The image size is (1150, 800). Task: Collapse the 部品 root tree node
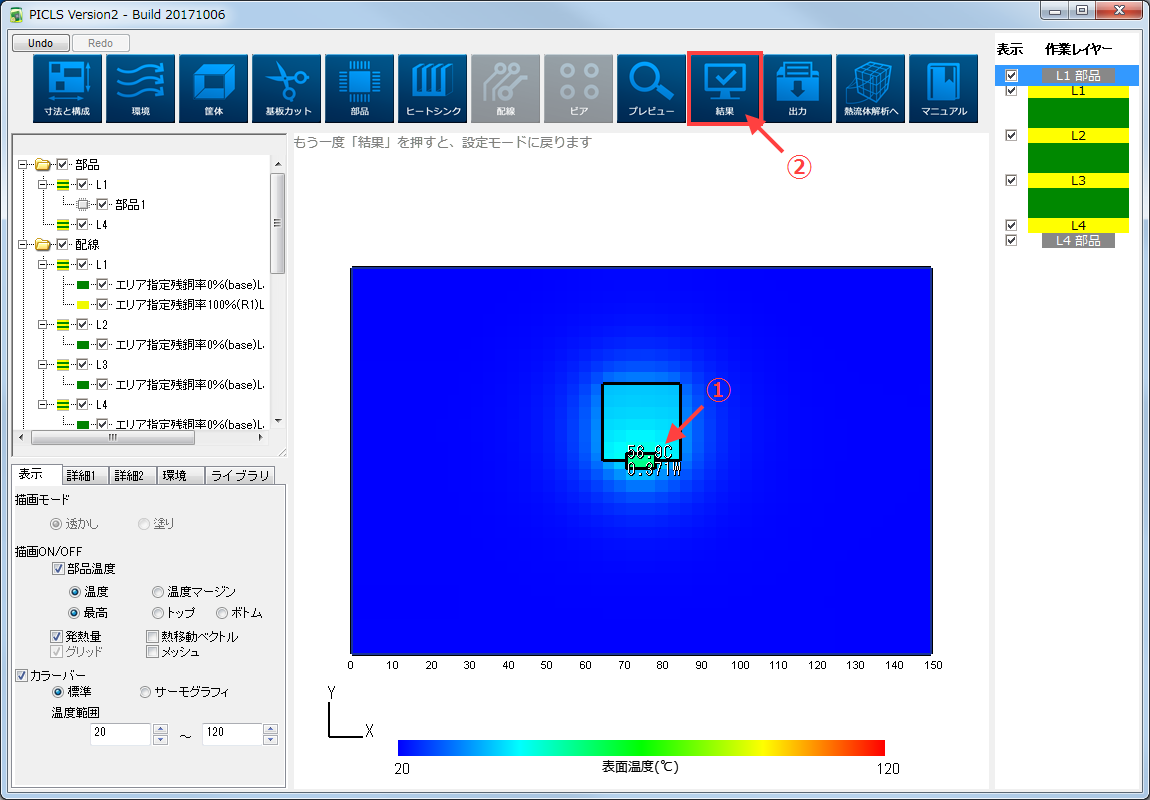tap(22, 165)
